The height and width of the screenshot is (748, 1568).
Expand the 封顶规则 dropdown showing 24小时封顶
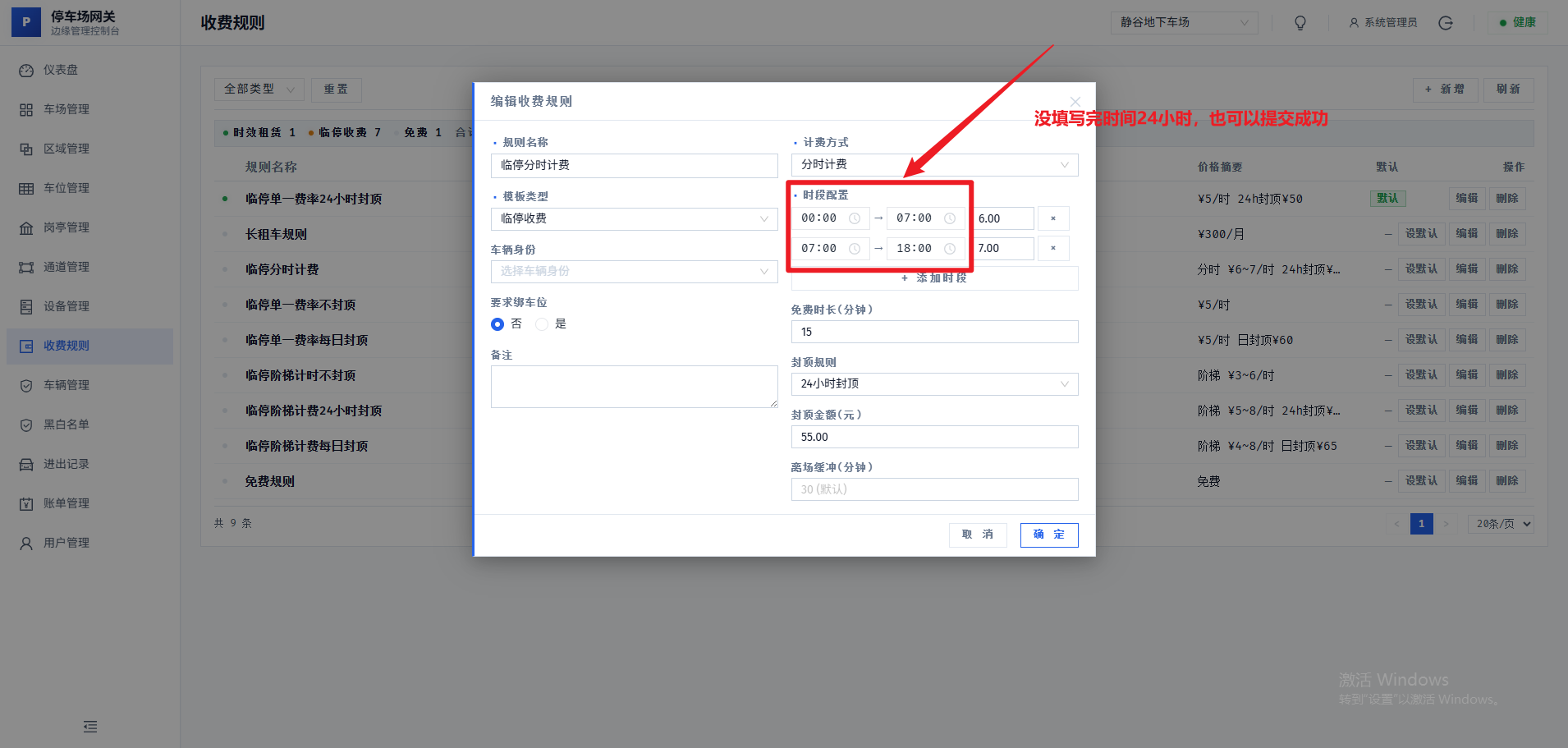[933, 383]
